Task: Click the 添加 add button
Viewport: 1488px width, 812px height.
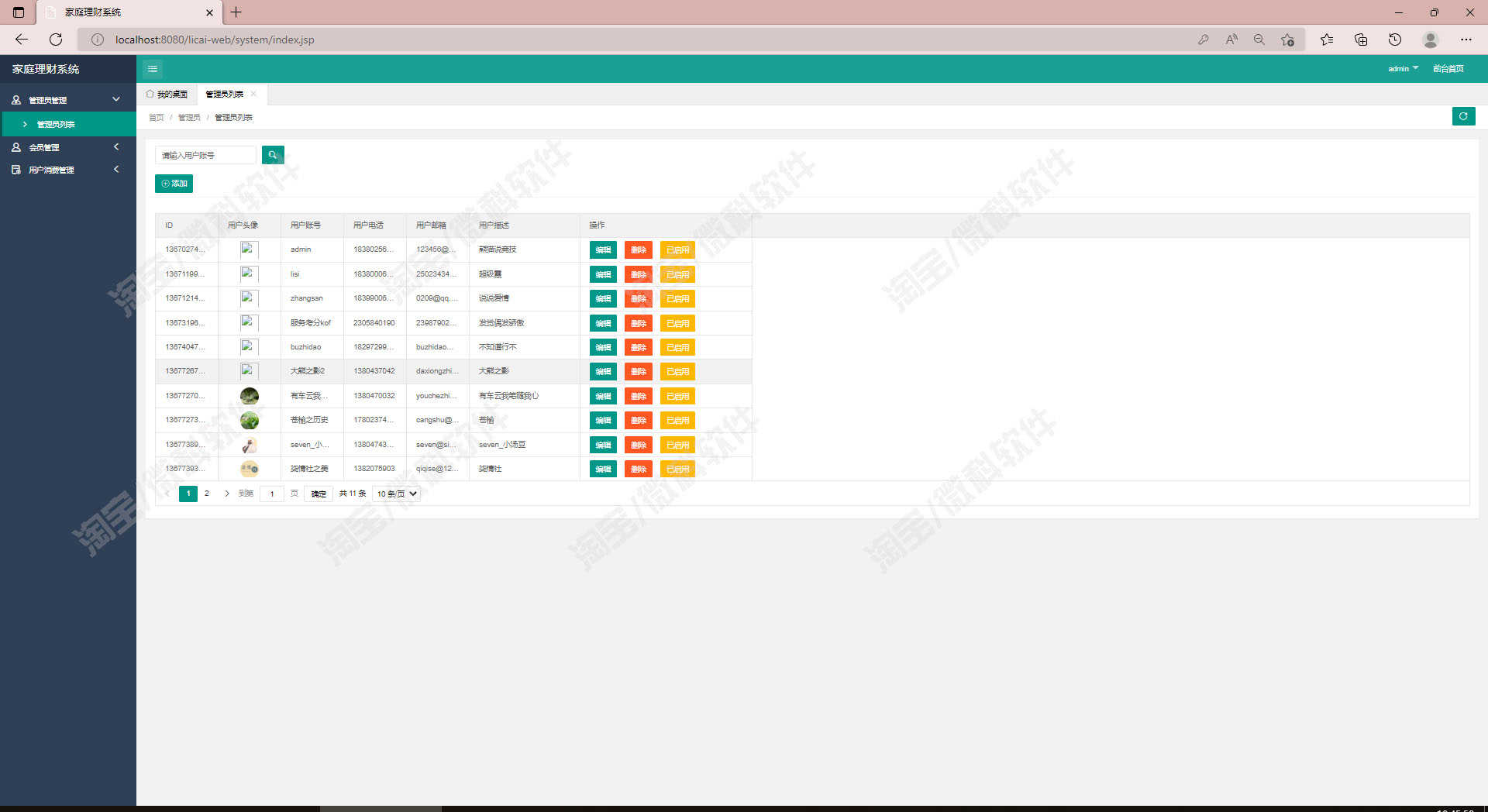Action: [174, 184]
